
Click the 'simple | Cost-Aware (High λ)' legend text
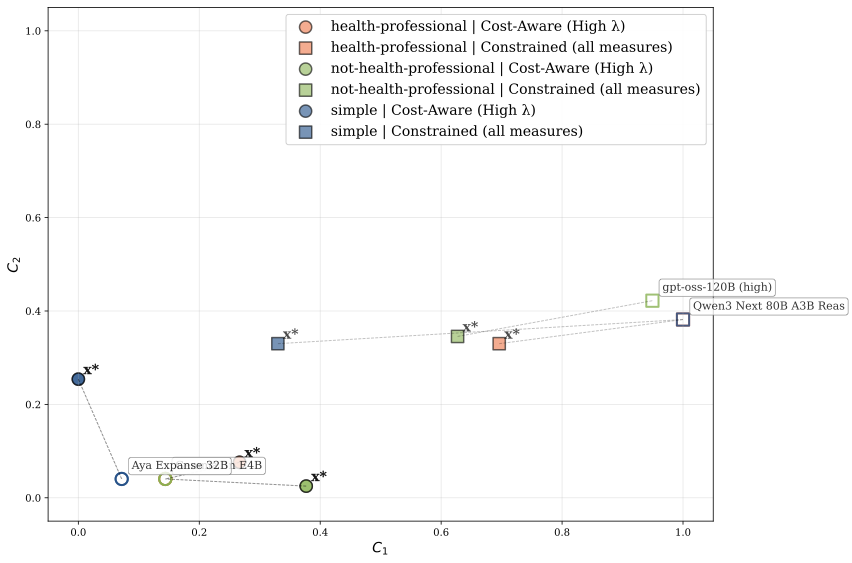pos(433,111)
